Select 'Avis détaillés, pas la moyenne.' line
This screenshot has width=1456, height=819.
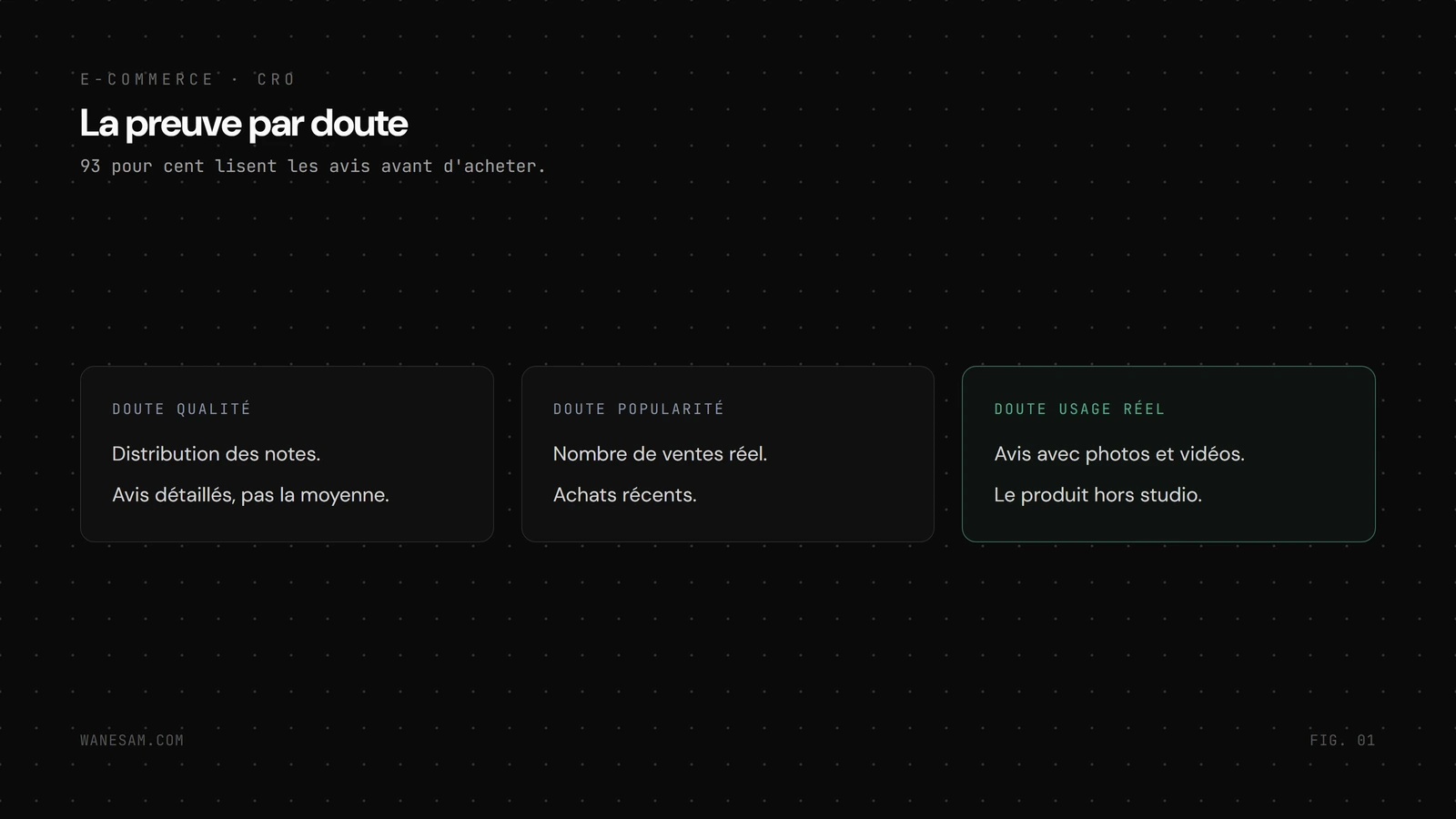pos(250,495)
